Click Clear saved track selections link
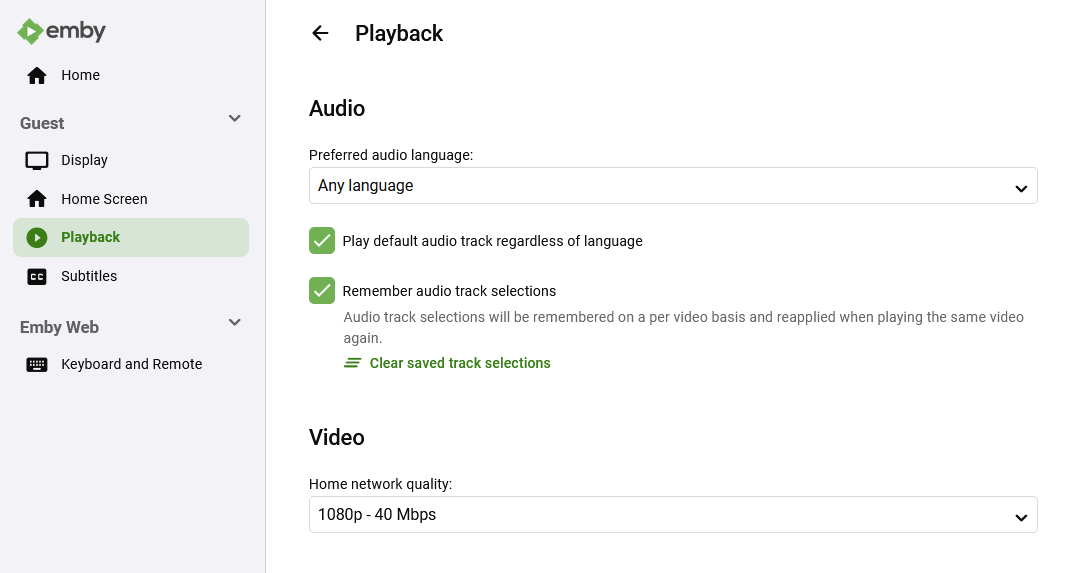1091x573 pixels. pos(460,363)
